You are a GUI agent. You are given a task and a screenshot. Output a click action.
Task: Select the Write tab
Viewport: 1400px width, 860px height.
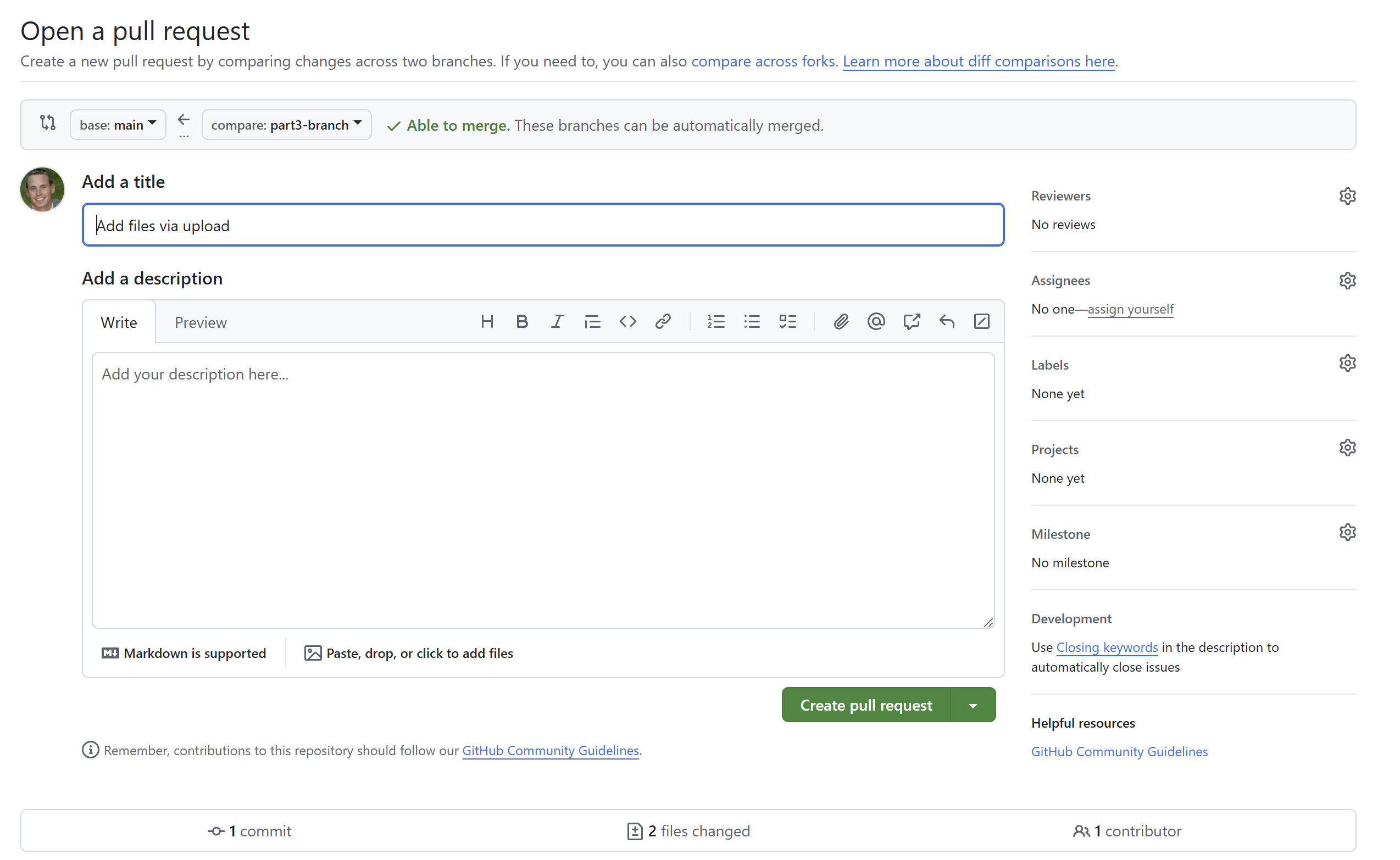click(x=119, y=322)
